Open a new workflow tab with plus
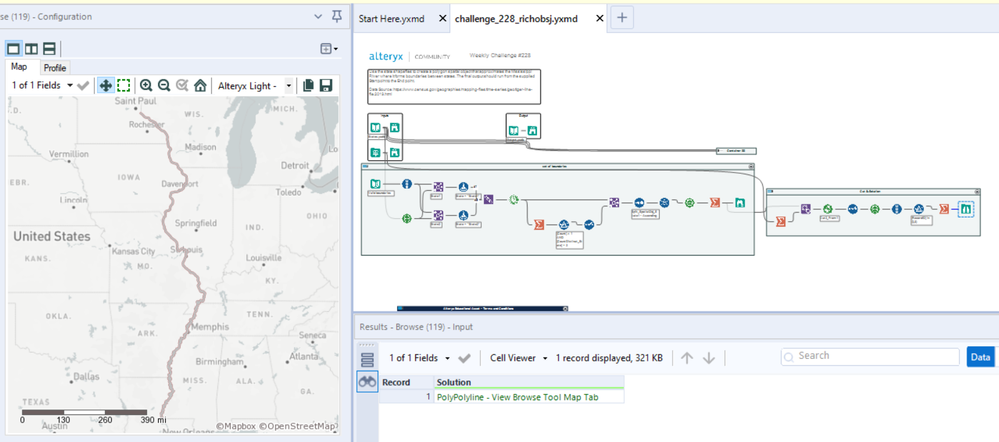 click(622, 18)
